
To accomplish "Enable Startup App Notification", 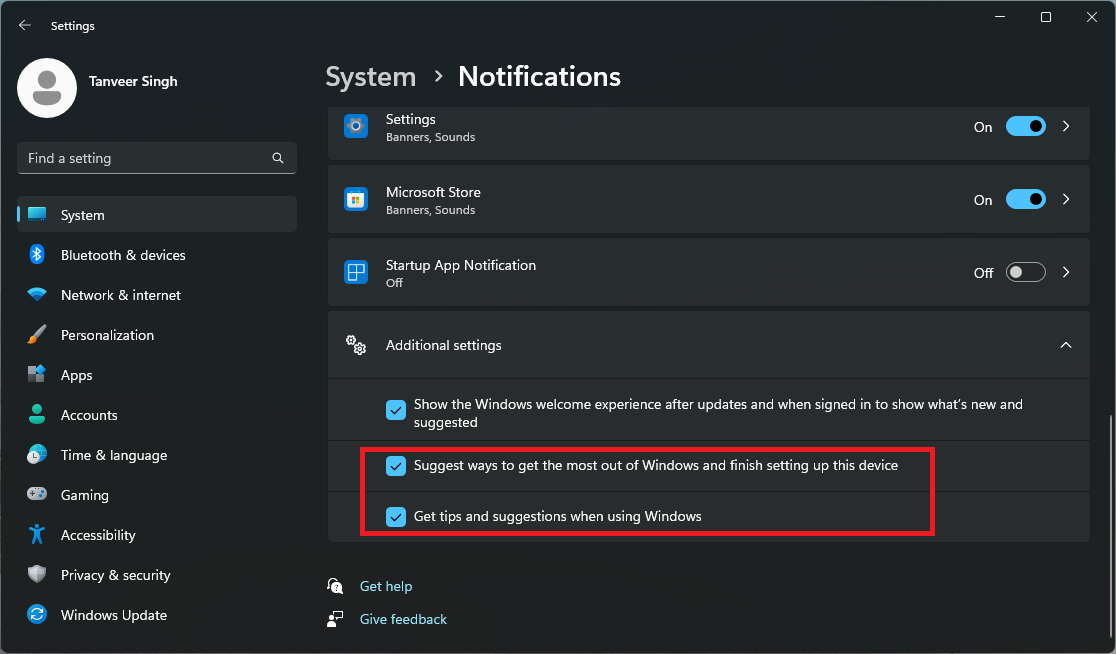I will pyautogui.click(x=1025, y=272).
